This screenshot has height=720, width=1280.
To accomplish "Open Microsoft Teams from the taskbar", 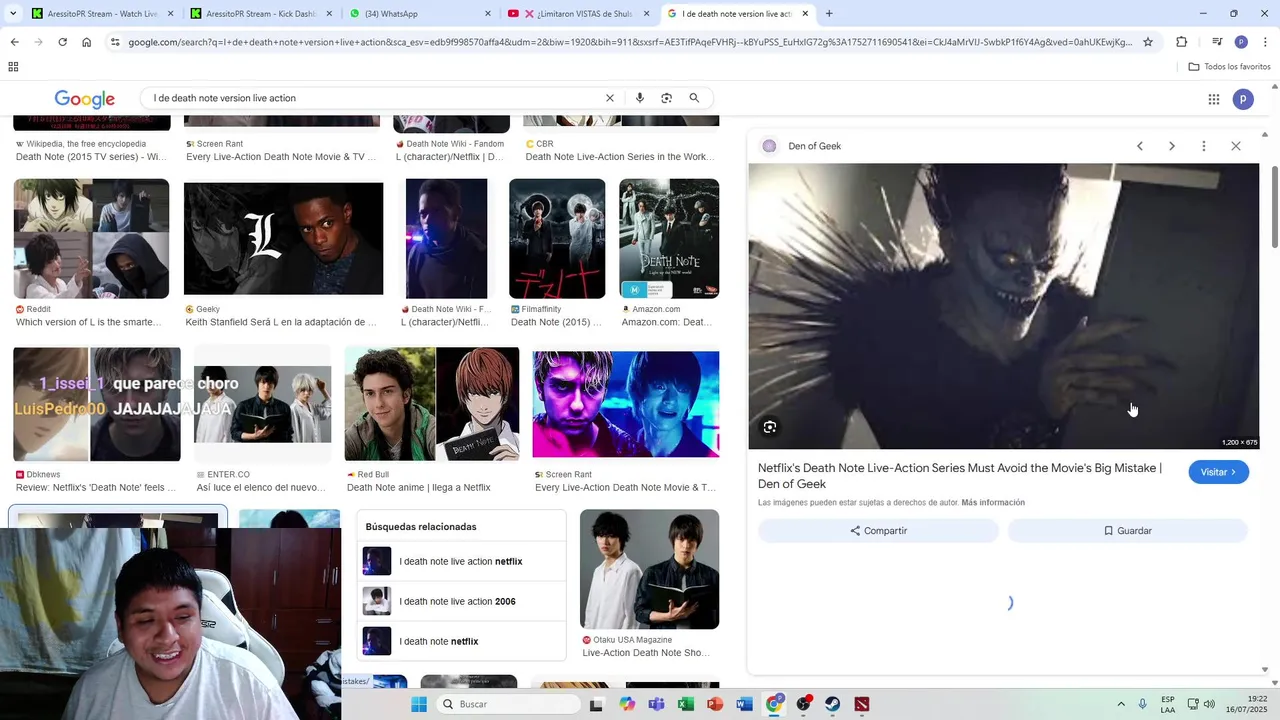I will 656,704.
